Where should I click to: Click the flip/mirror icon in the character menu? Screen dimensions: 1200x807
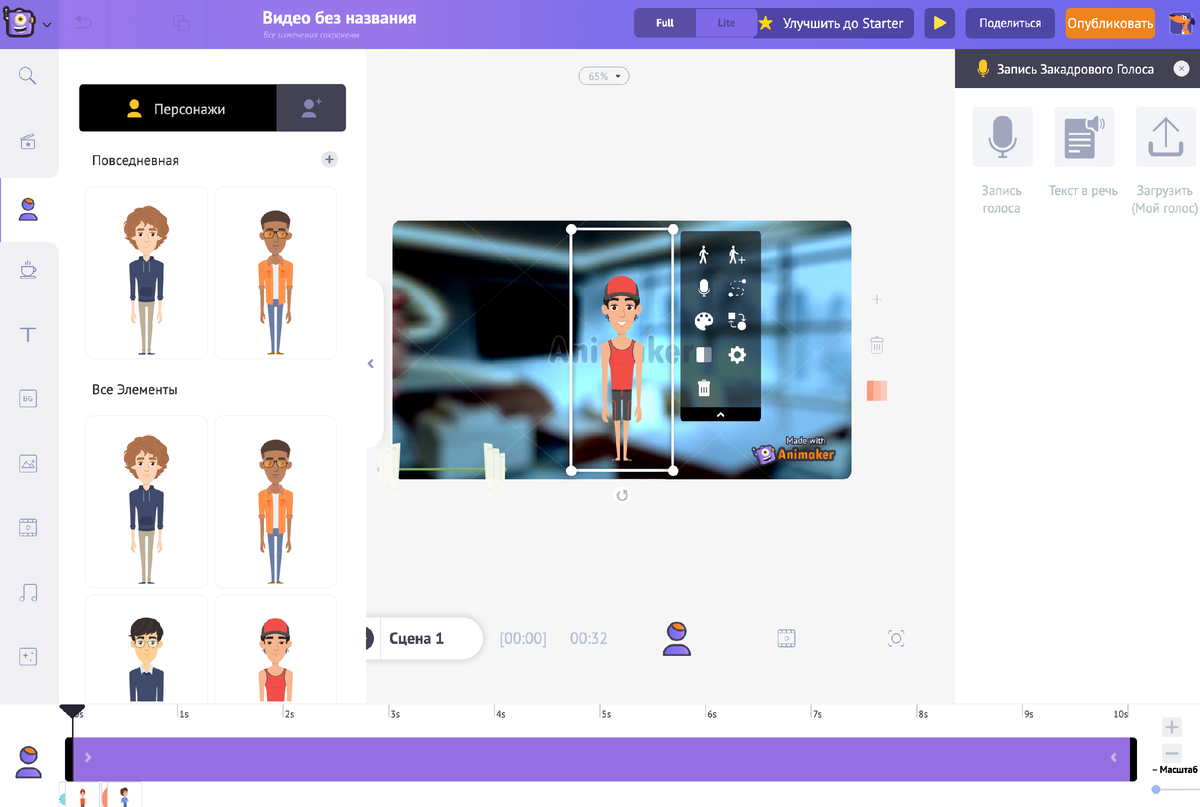(x=704, y=354)
